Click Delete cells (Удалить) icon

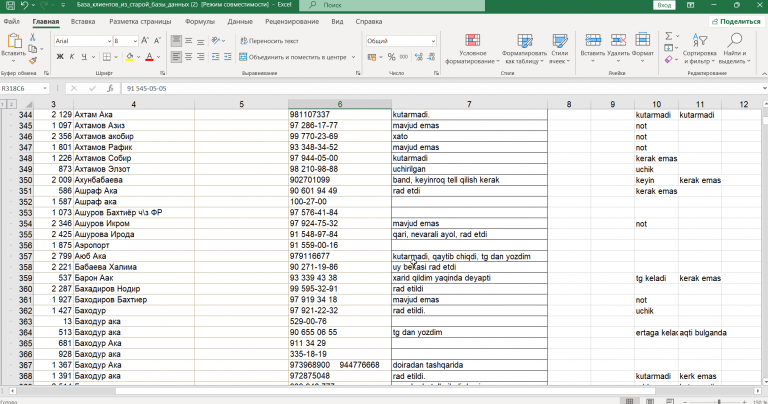pyautogui.click(x=618, y=40)
